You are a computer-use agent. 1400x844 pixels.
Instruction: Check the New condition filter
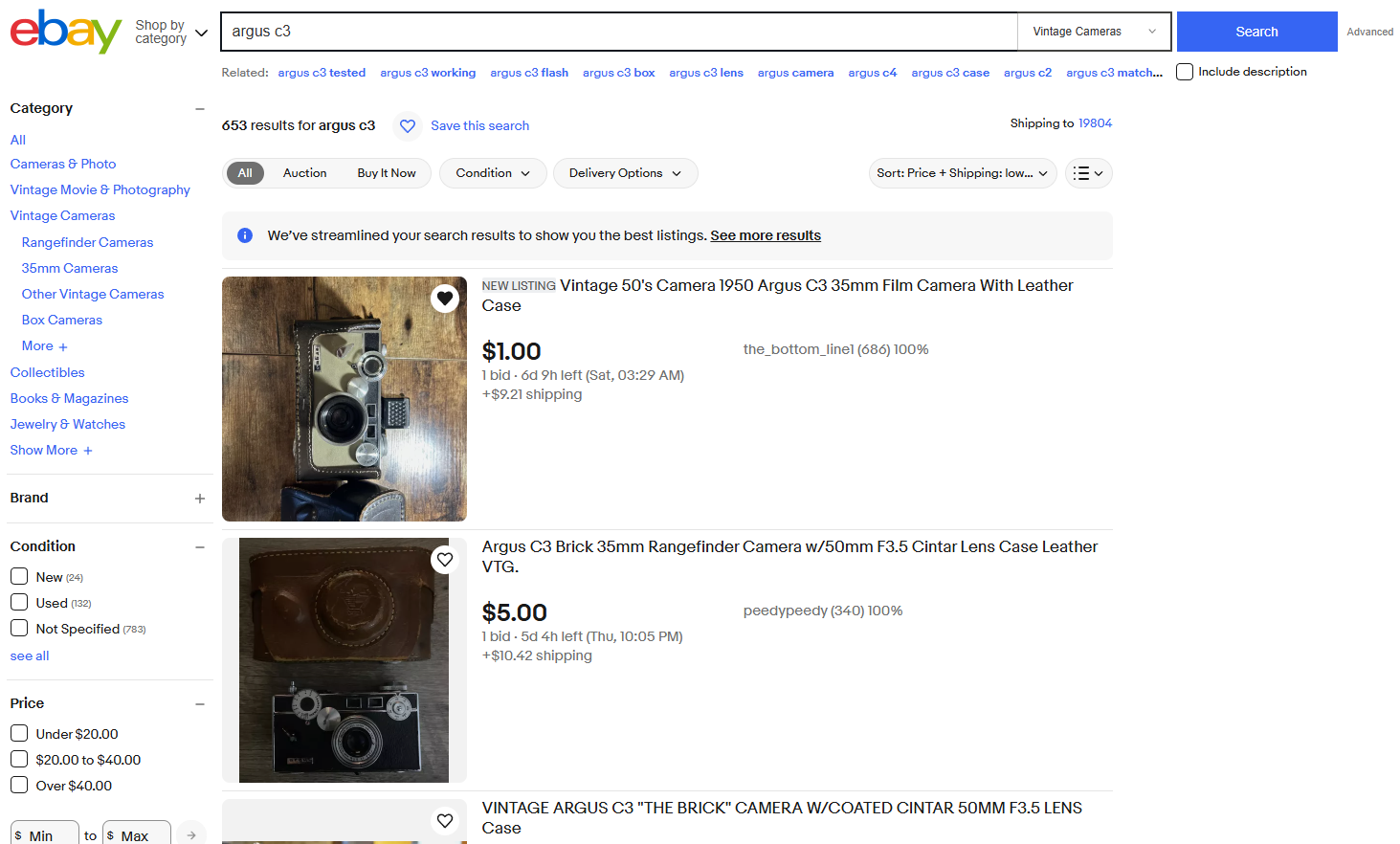[19, 576]
